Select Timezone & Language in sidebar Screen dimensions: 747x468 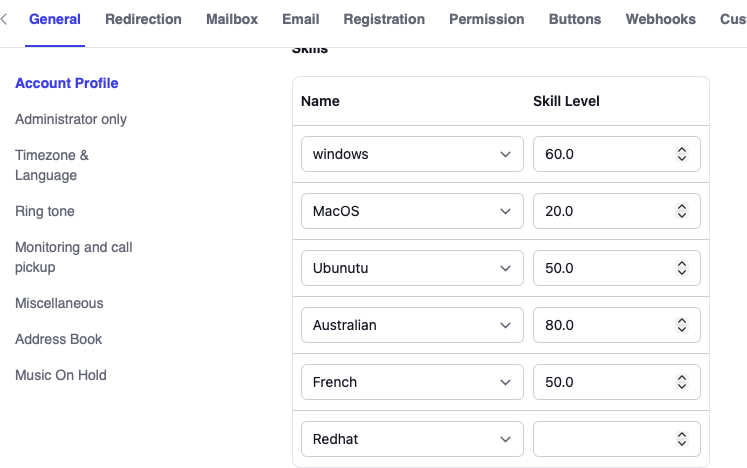coord(52,165)
